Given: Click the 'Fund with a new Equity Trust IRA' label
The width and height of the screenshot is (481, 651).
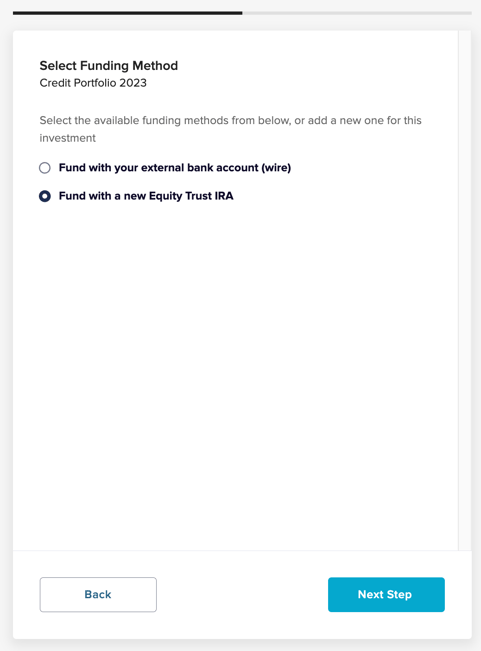Looking at the screenshot, I should (146, 196).
